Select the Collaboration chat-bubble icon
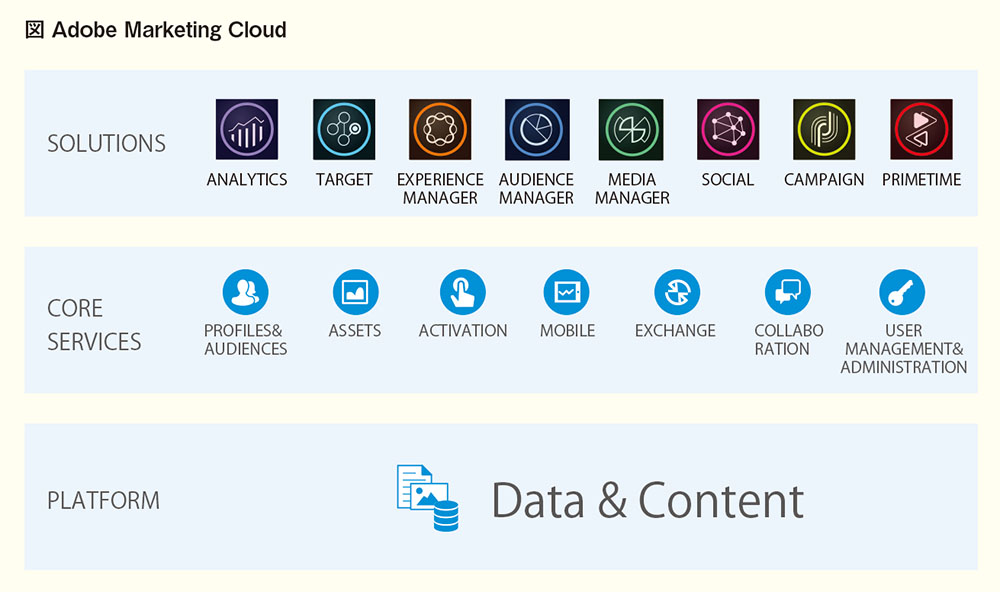Screen dimensions: 1000x592 coord(788,292)
